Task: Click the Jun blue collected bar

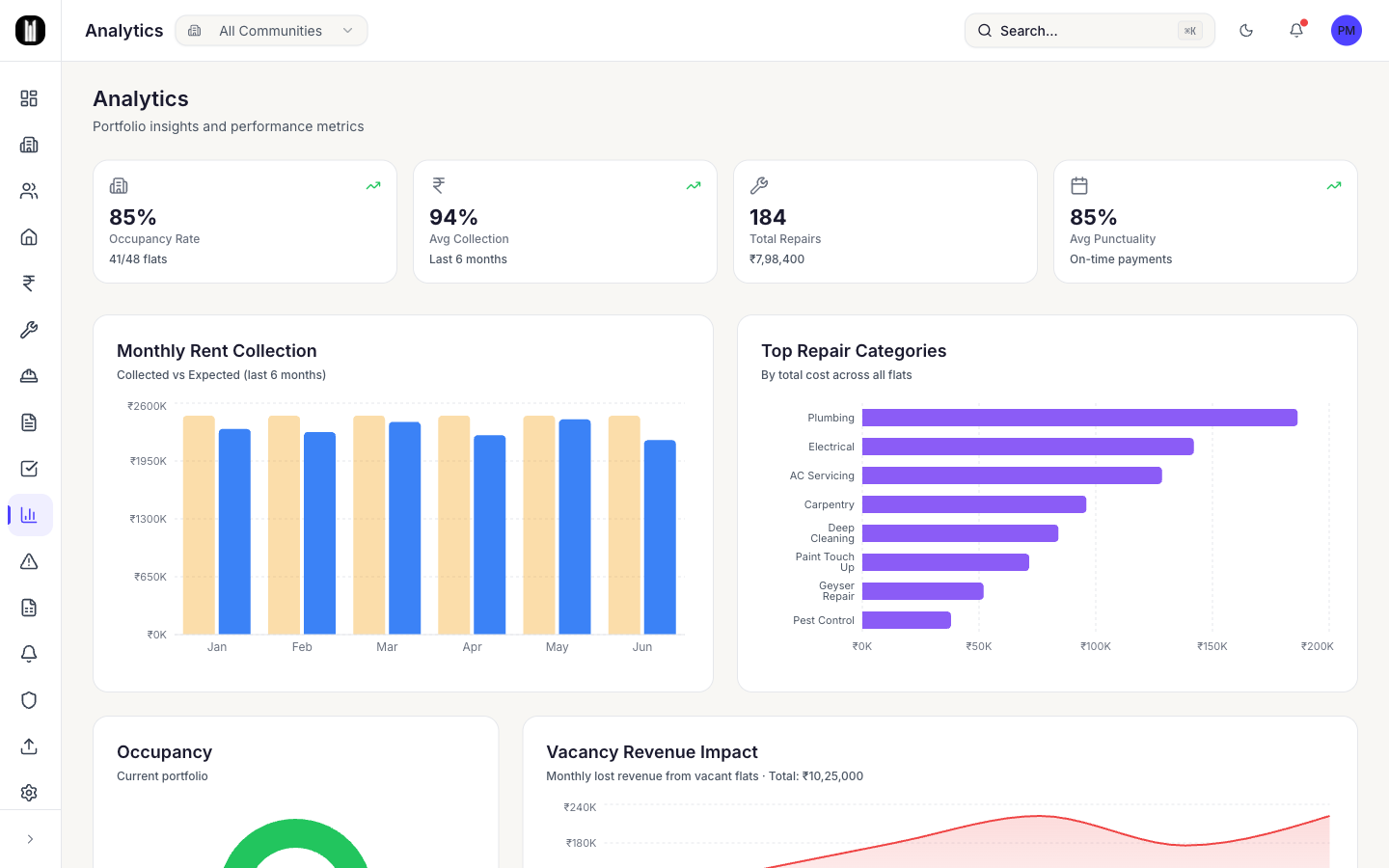Action: click(660, 537)
